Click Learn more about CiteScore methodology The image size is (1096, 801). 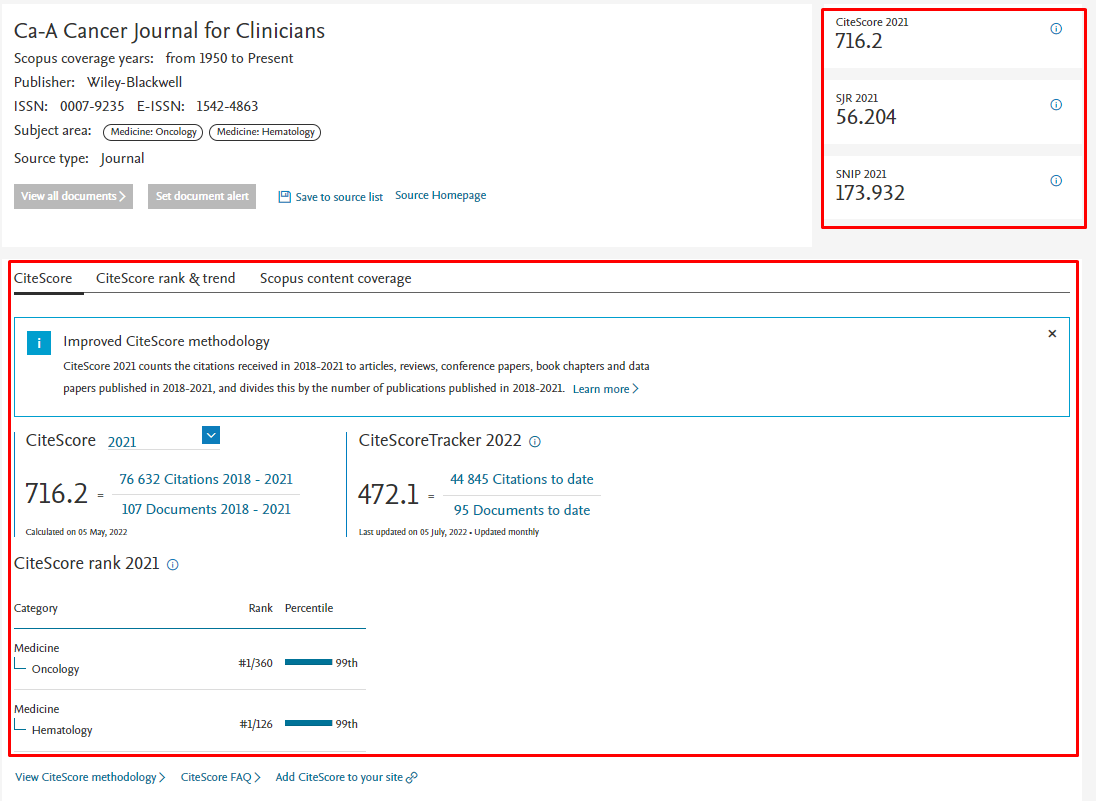coord(602,388)
